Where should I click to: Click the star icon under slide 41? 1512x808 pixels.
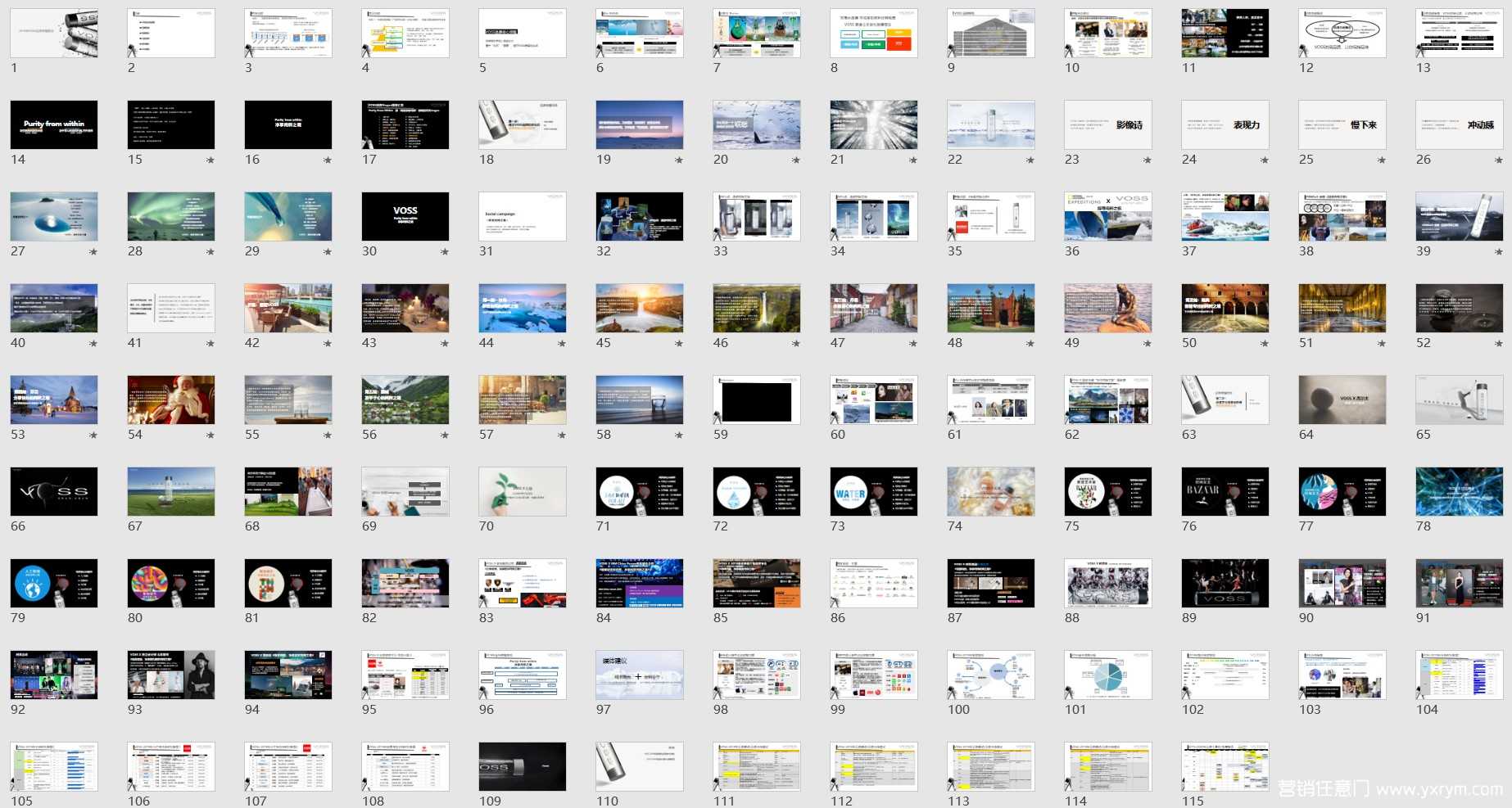(x=211, y=344)
